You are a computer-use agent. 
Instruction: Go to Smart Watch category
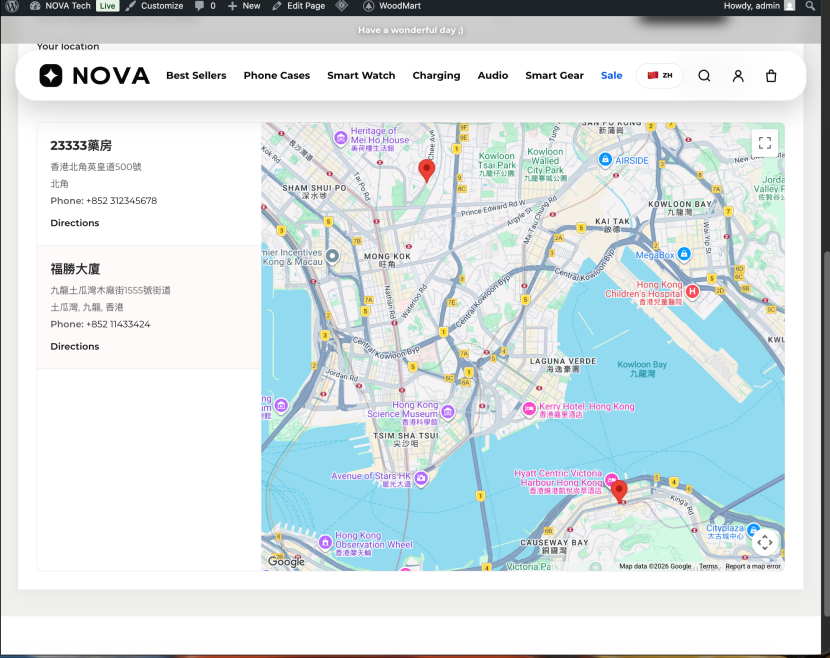[361, 76]
